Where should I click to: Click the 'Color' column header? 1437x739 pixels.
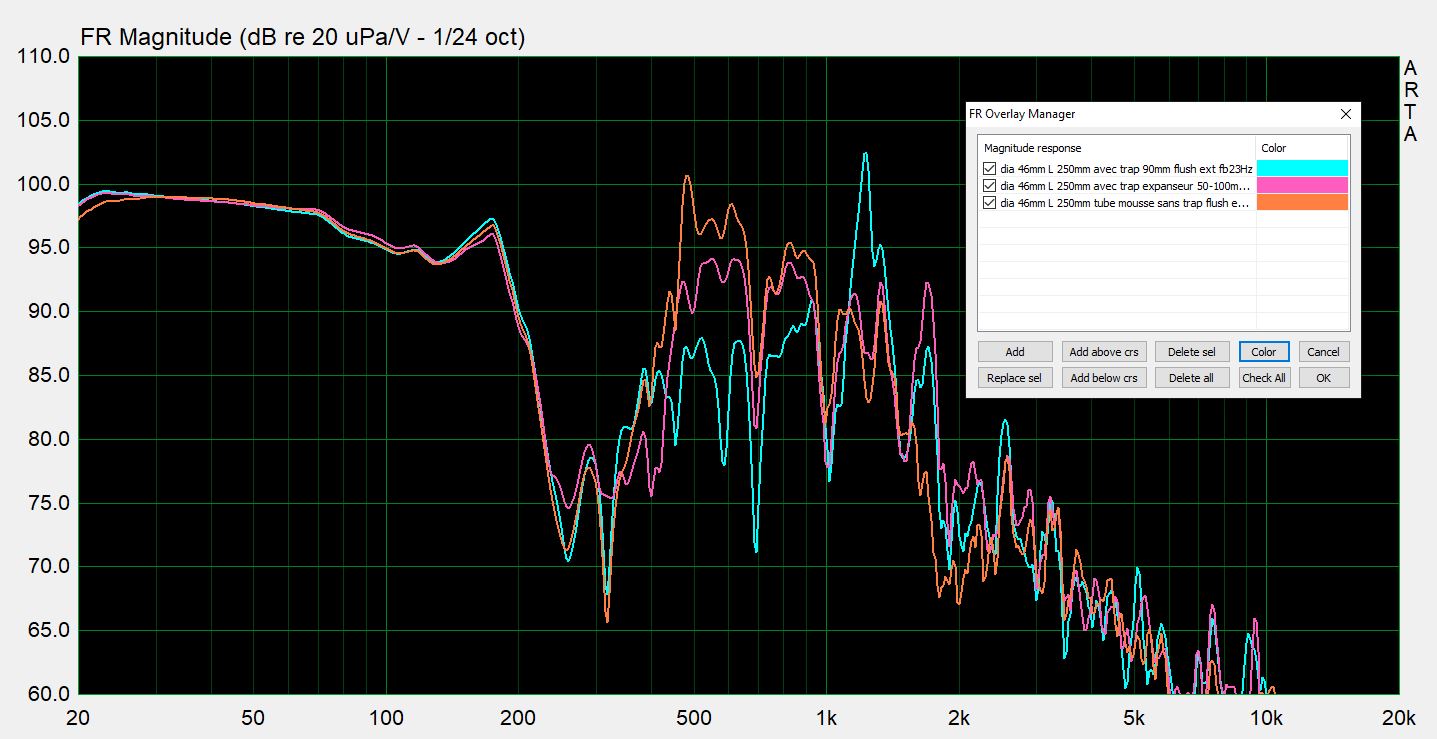click(1302, 148)
